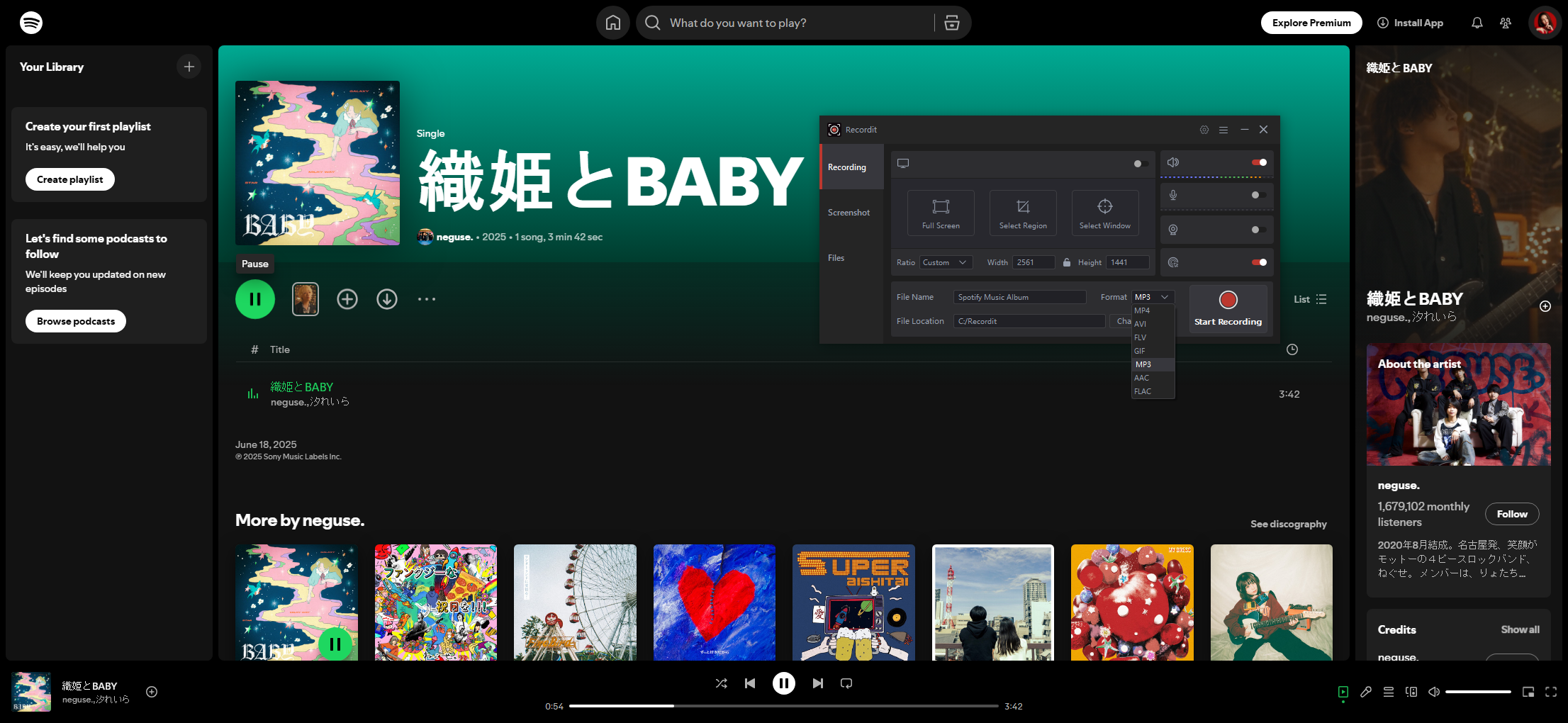The image size is (1568, 723).
Task: Toggle the system audio switch off
Action: pyautogui.click(x=1259, y=162)
